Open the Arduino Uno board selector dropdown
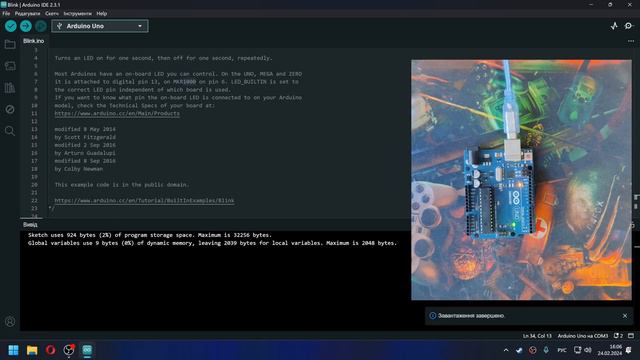The width and height of the screenshot is (640, 360). (100, 26)
